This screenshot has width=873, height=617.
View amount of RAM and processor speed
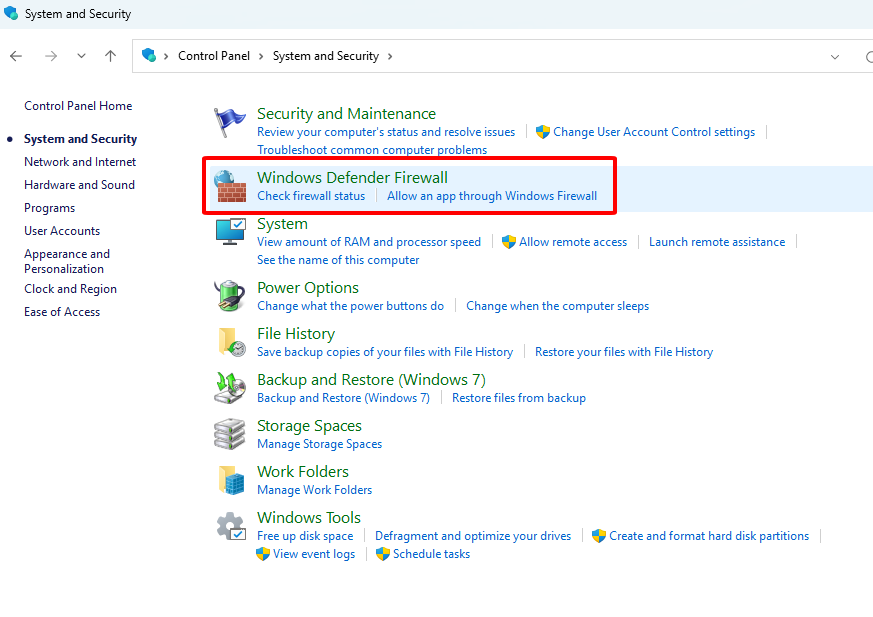tap(369, 242)
